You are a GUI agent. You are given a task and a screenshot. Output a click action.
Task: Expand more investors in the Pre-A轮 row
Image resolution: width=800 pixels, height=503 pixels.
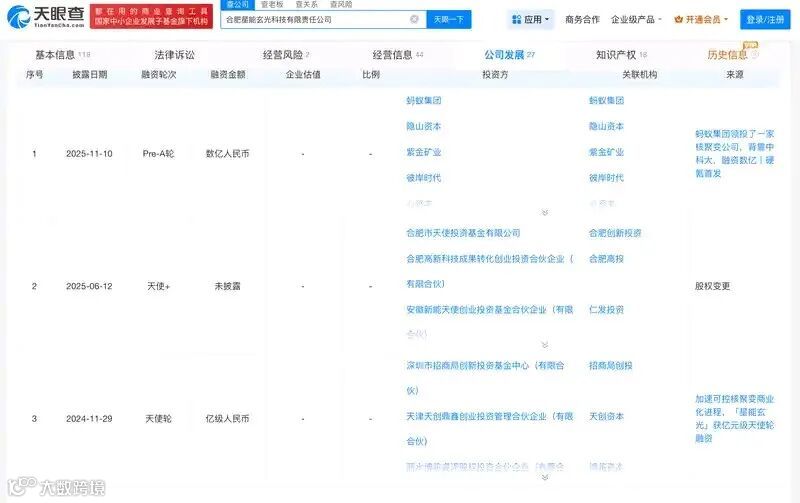(x=545, y=212)
